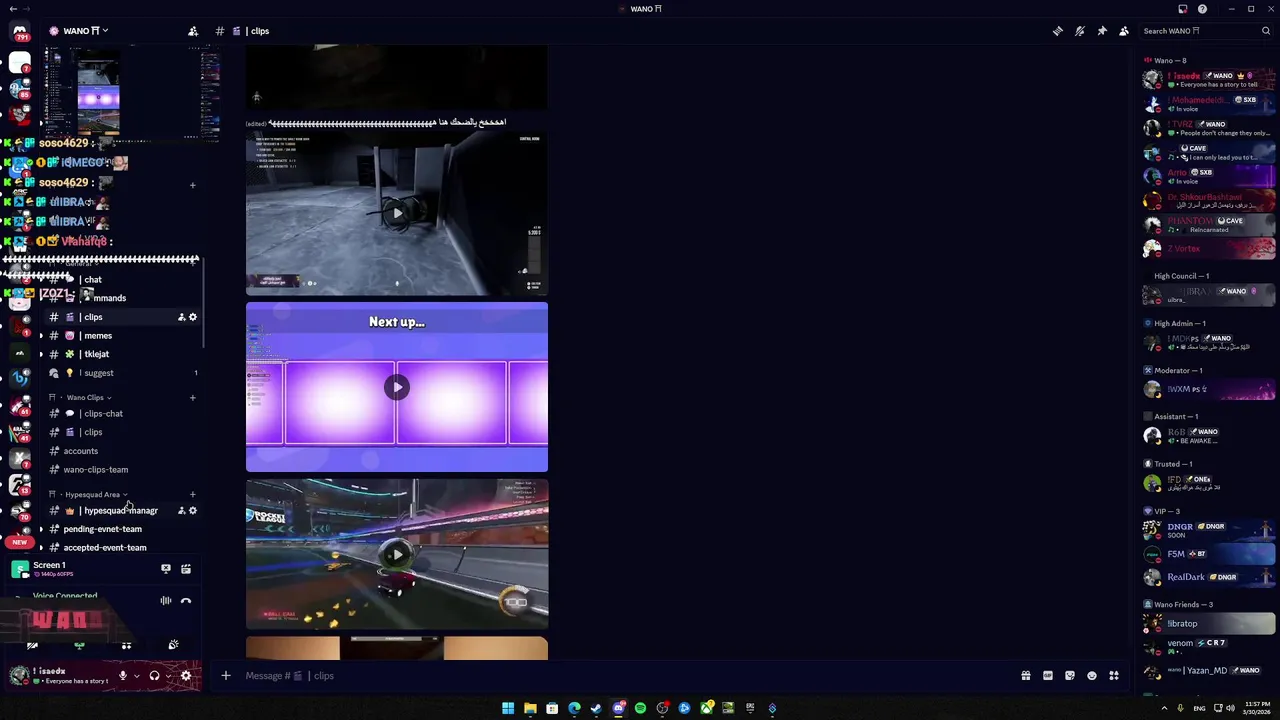This screenshot has width=1280, height=720.
Task: Open the Help question mark icon
Action: coord(1202,9)
